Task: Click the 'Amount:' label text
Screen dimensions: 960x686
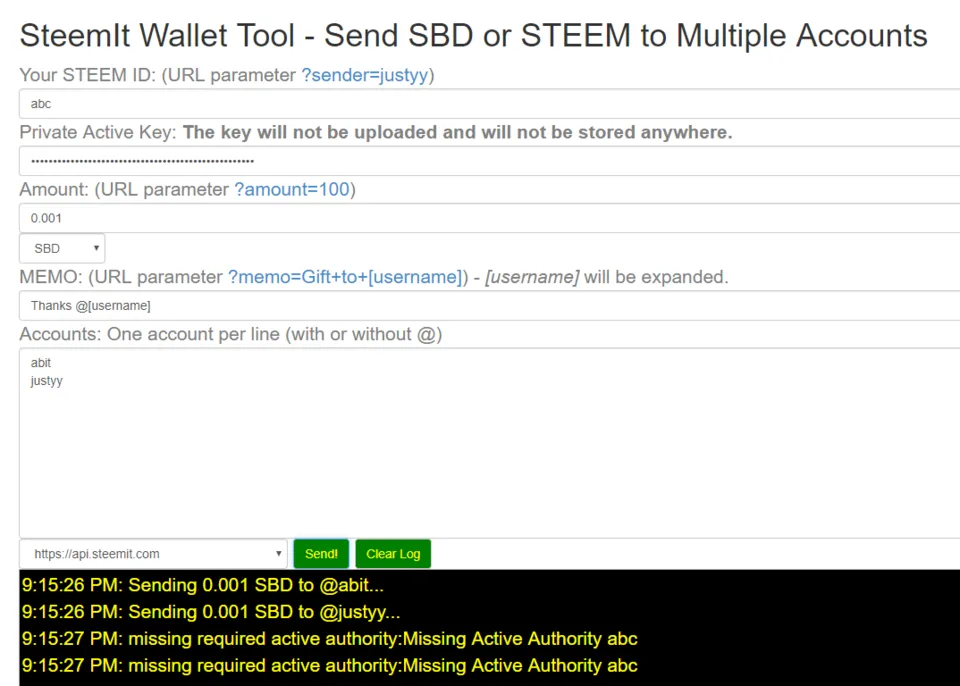Action: pos(54,189)
